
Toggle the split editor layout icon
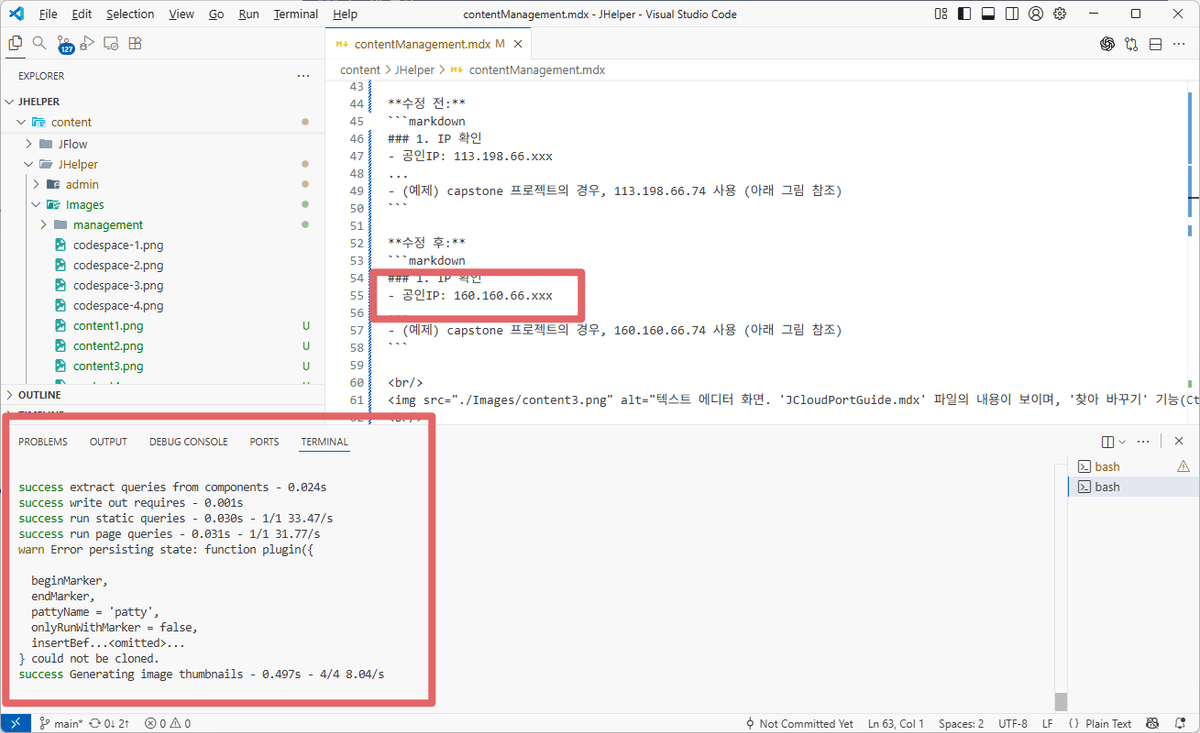point(1157,44)
